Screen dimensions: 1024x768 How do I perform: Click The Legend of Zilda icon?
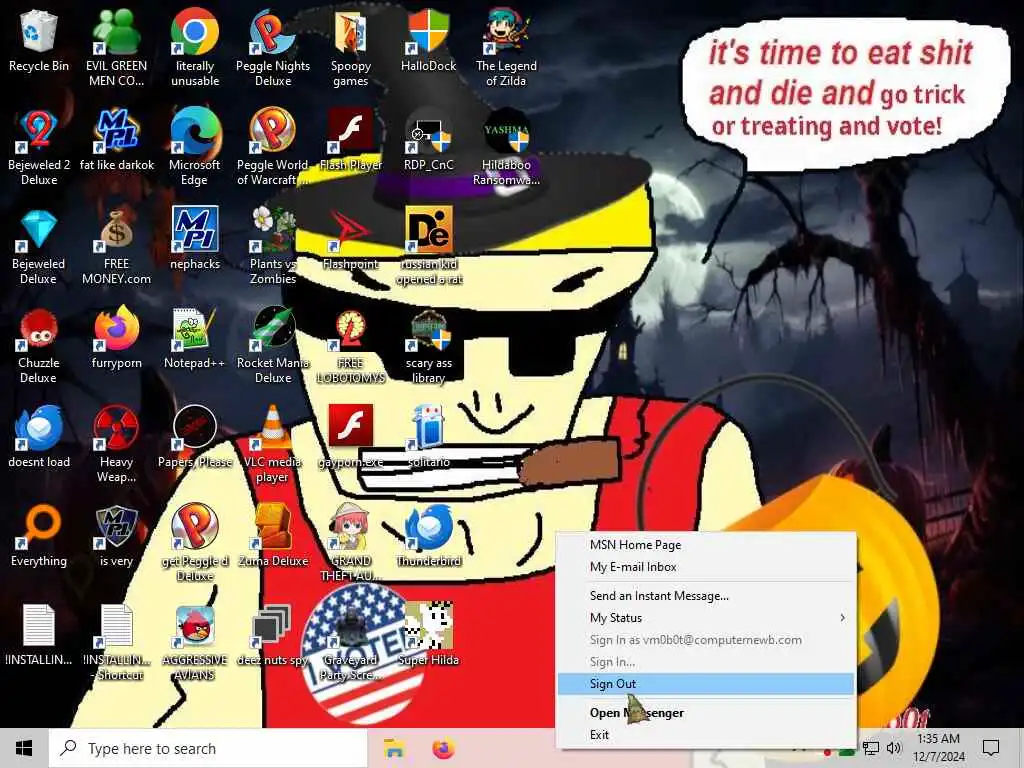(506, 47)
